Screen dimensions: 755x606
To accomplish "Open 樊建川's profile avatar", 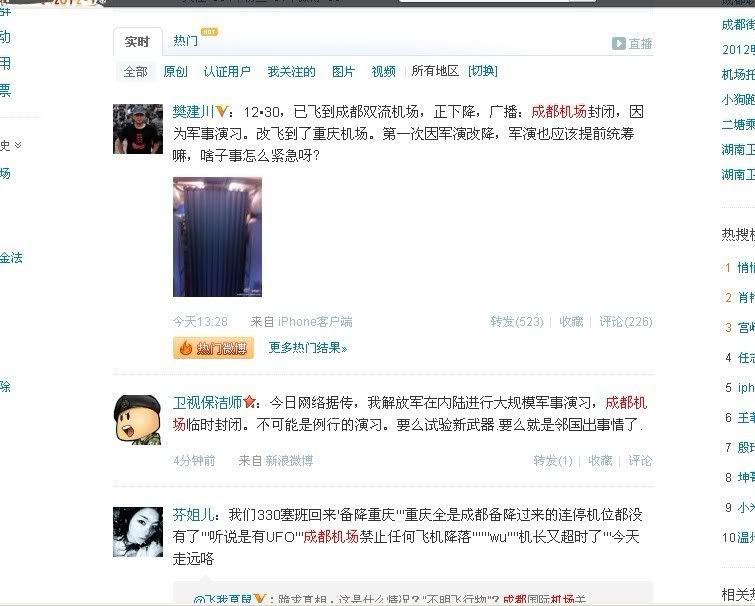I will (x=138, y=129).
